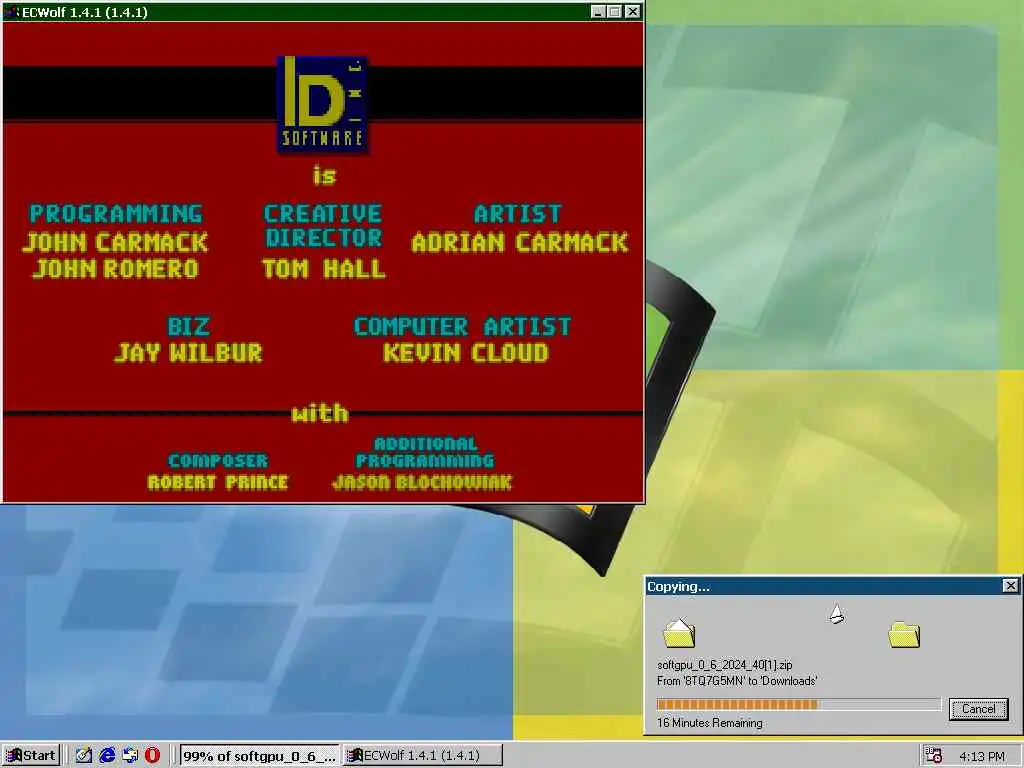
Task: Maximize the ECWolf window
Action: (x=614, y=12)
